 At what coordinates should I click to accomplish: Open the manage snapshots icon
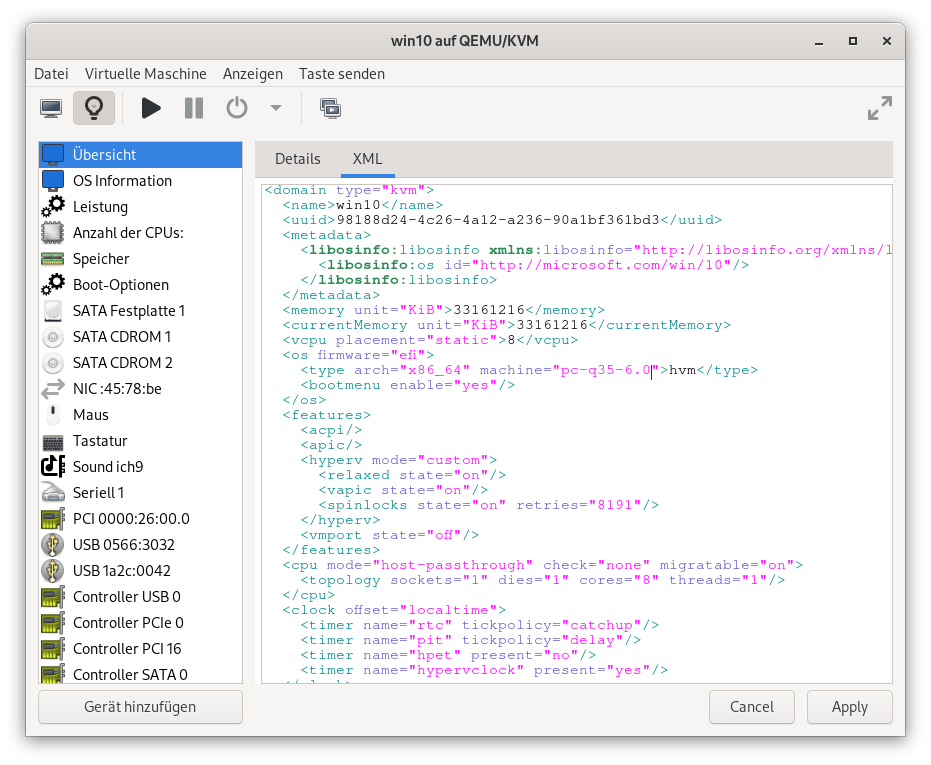tap(330, 109)
